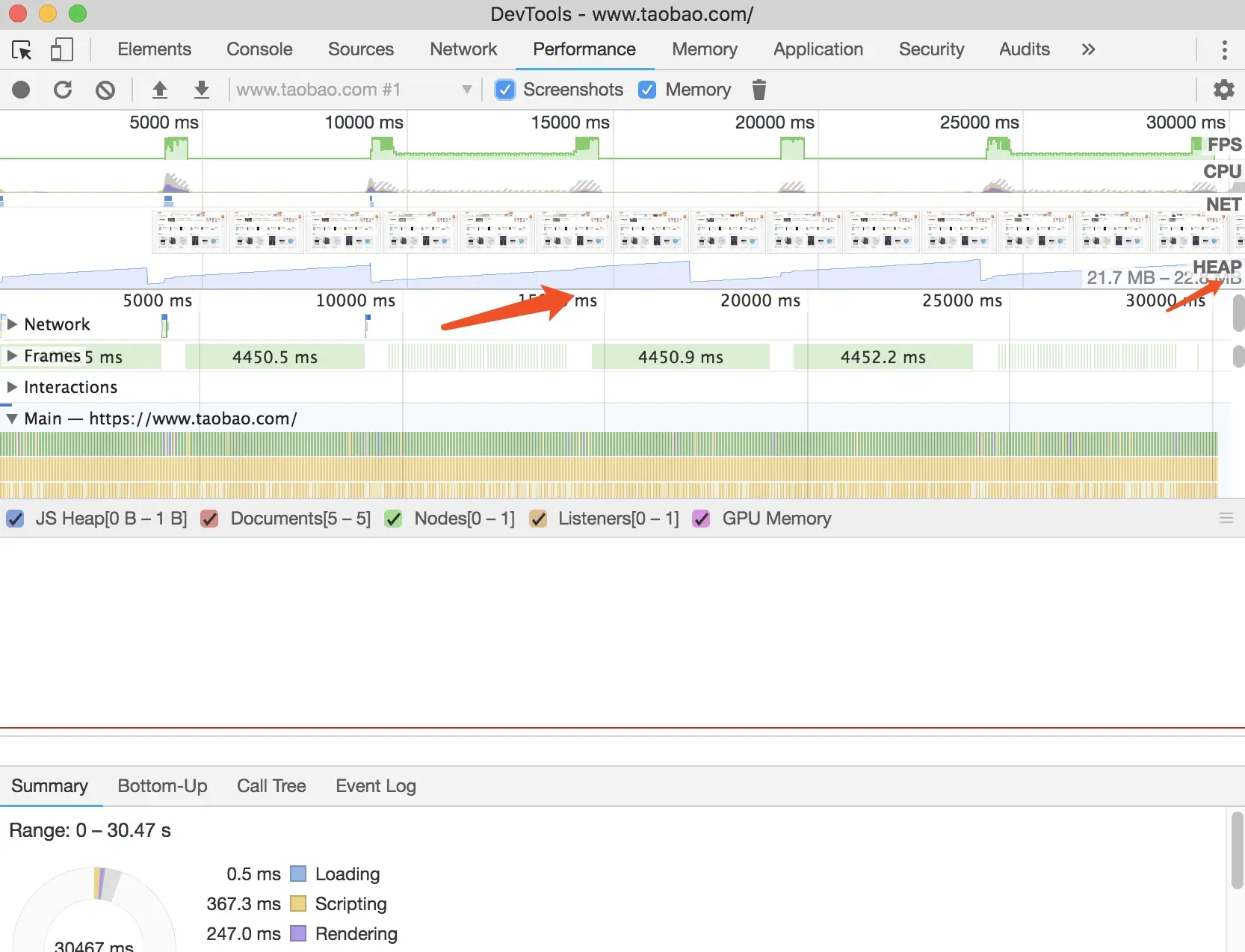Uncheck the Nodes counter checkbox
This screenshot has height=952, width=1245.
pos(393,519)
